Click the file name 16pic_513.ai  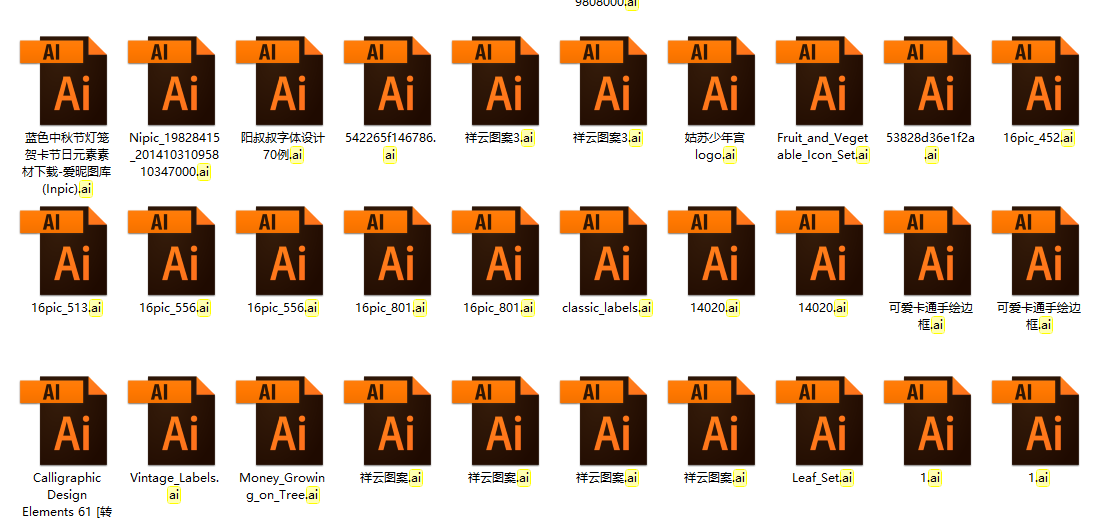[x=66, y=307]
